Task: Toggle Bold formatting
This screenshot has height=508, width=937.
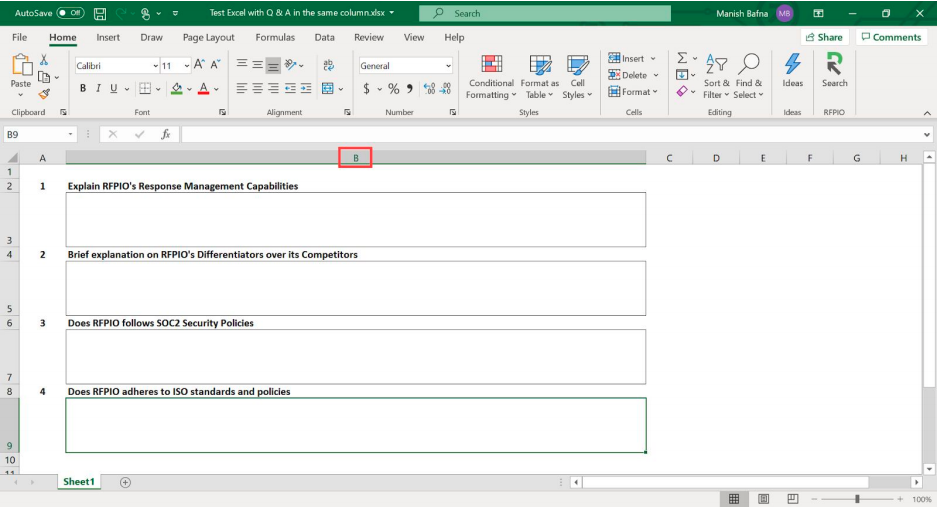Action: pos(82,88)
